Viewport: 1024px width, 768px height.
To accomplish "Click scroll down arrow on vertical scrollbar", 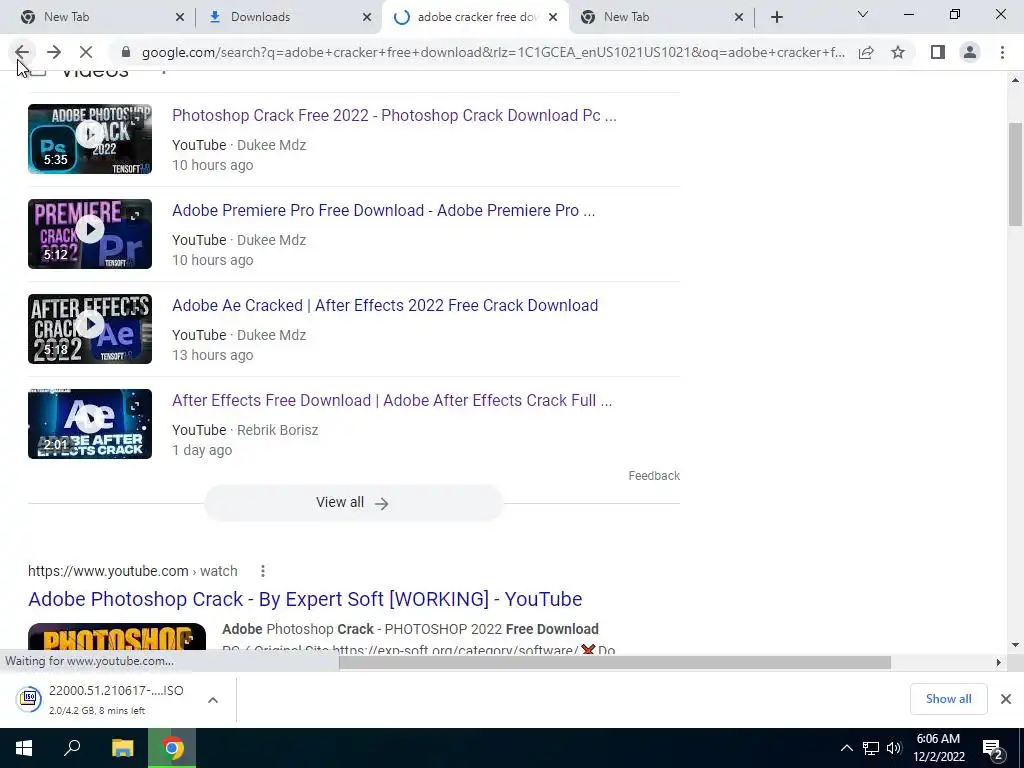I will click(1015, 645).
